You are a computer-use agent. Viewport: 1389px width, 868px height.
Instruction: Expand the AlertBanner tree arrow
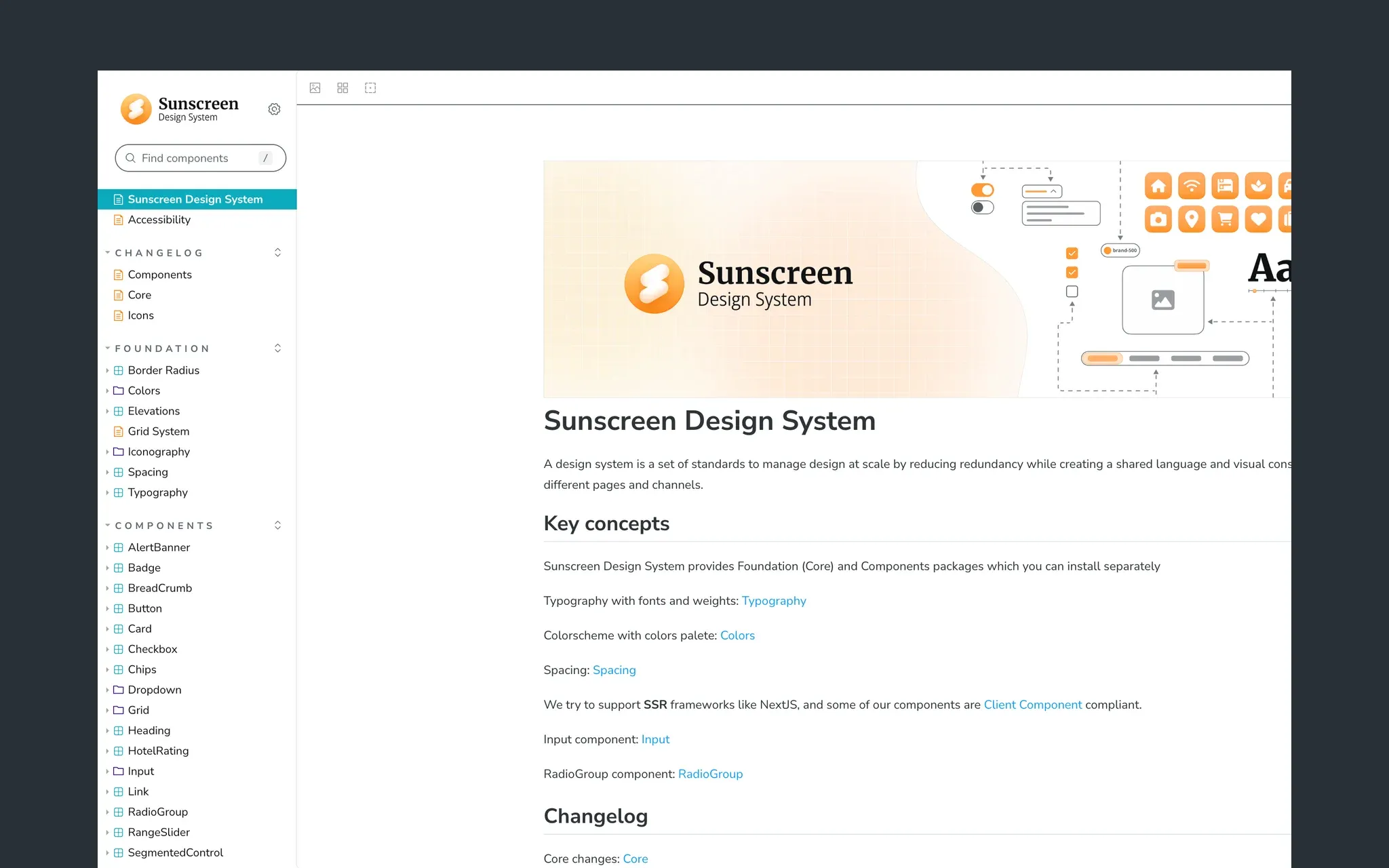point(107,547)
